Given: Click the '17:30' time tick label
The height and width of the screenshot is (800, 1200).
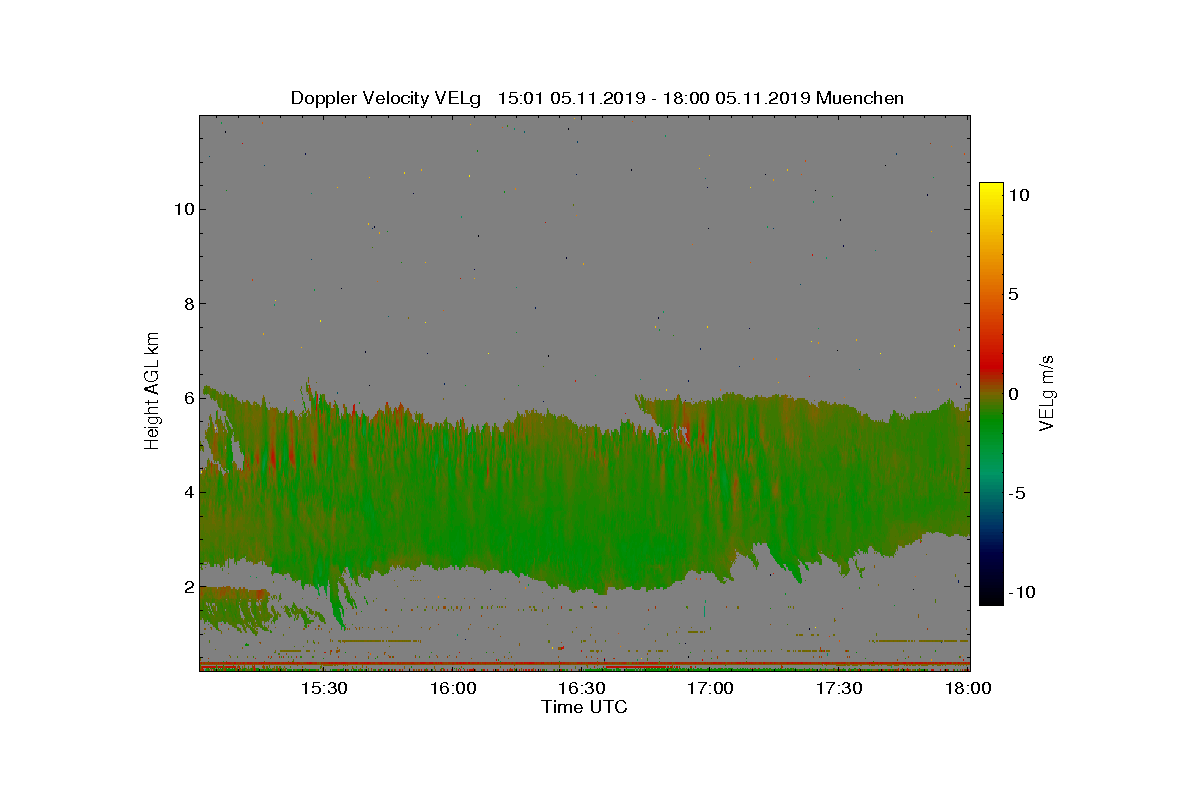Looking at the screenshot, I should click(x=840, y=688).
